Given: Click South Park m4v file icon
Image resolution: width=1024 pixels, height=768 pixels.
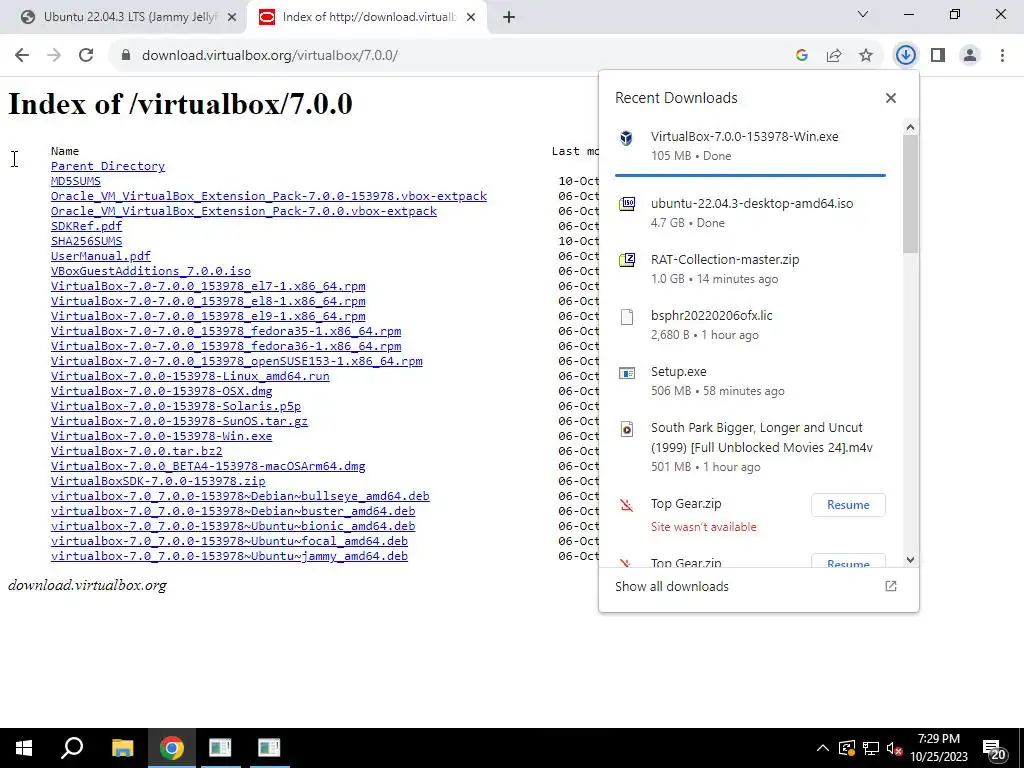Looking at the screenshot, I should coord(627,429).
